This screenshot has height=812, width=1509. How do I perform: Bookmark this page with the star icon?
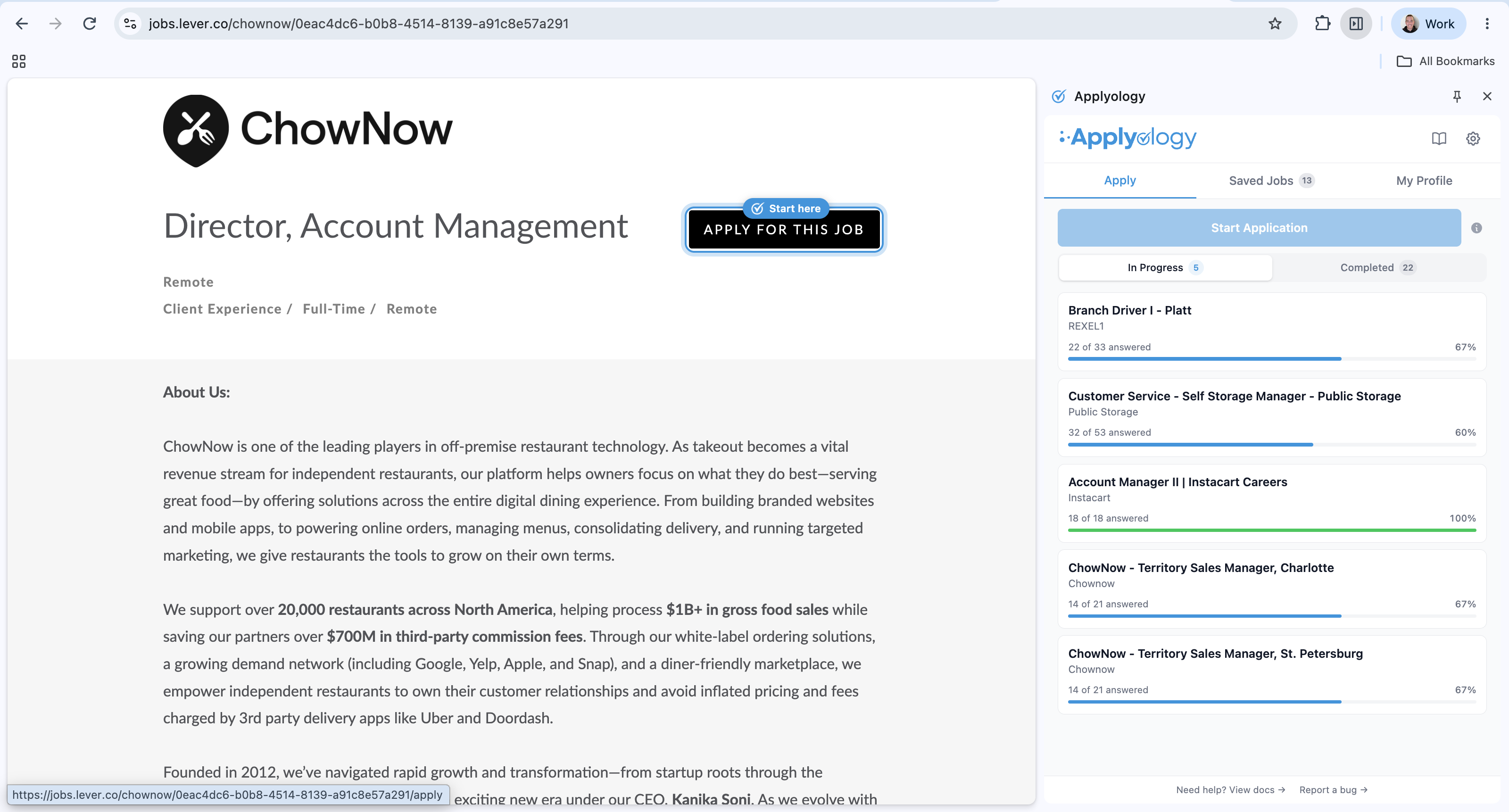point(1275,24)
